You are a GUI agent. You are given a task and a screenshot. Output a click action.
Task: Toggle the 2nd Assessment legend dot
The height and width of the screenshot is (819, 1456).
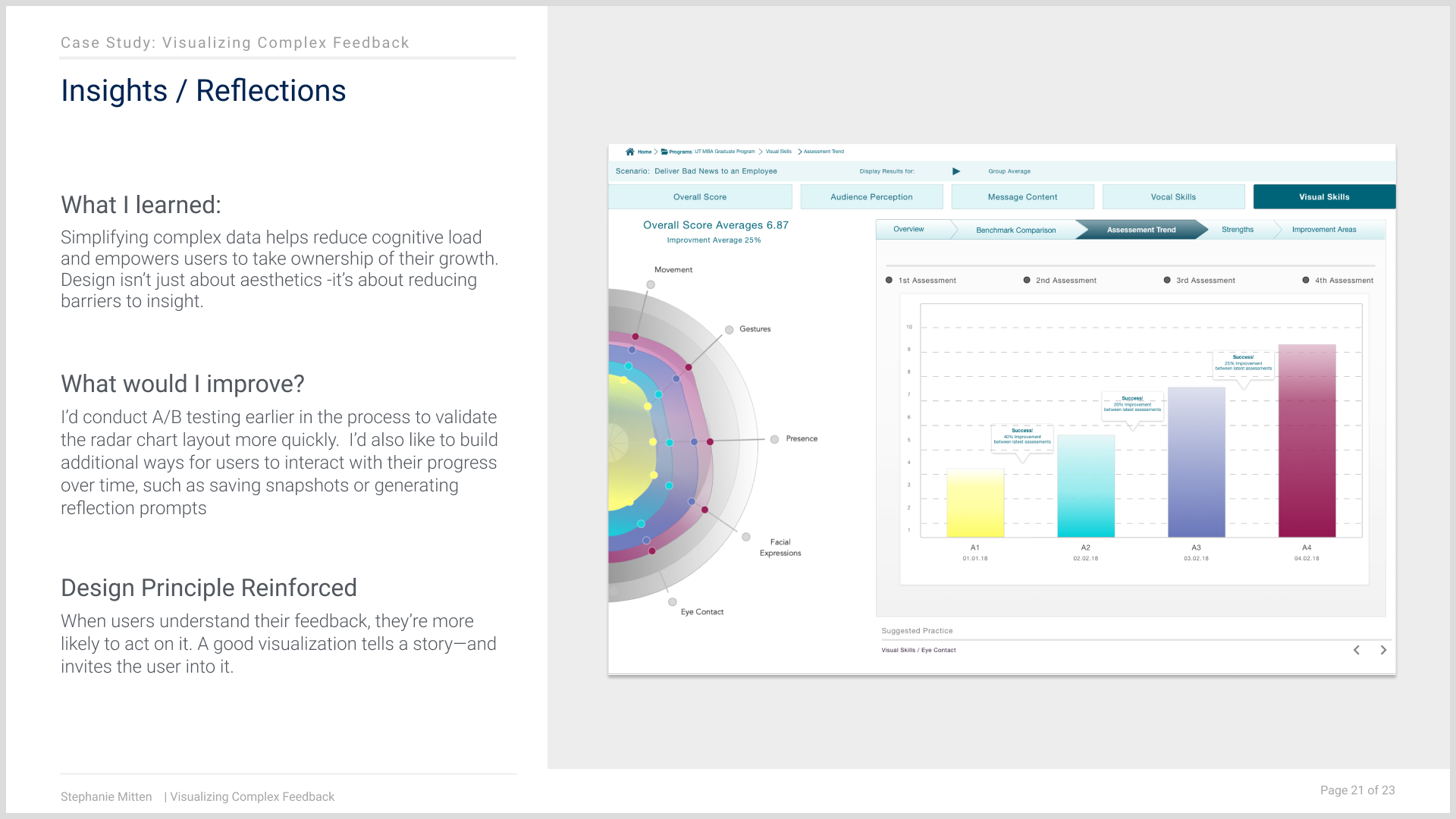tap(1027, 281)
